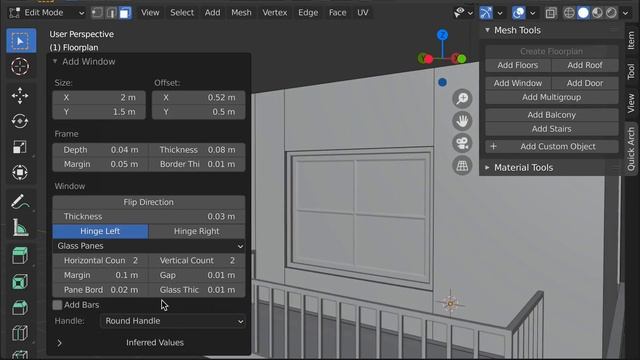Click the red axis gizmo circle
Image resolution: width=640 pixels, height=360 pixels.
tap(428, 59)
